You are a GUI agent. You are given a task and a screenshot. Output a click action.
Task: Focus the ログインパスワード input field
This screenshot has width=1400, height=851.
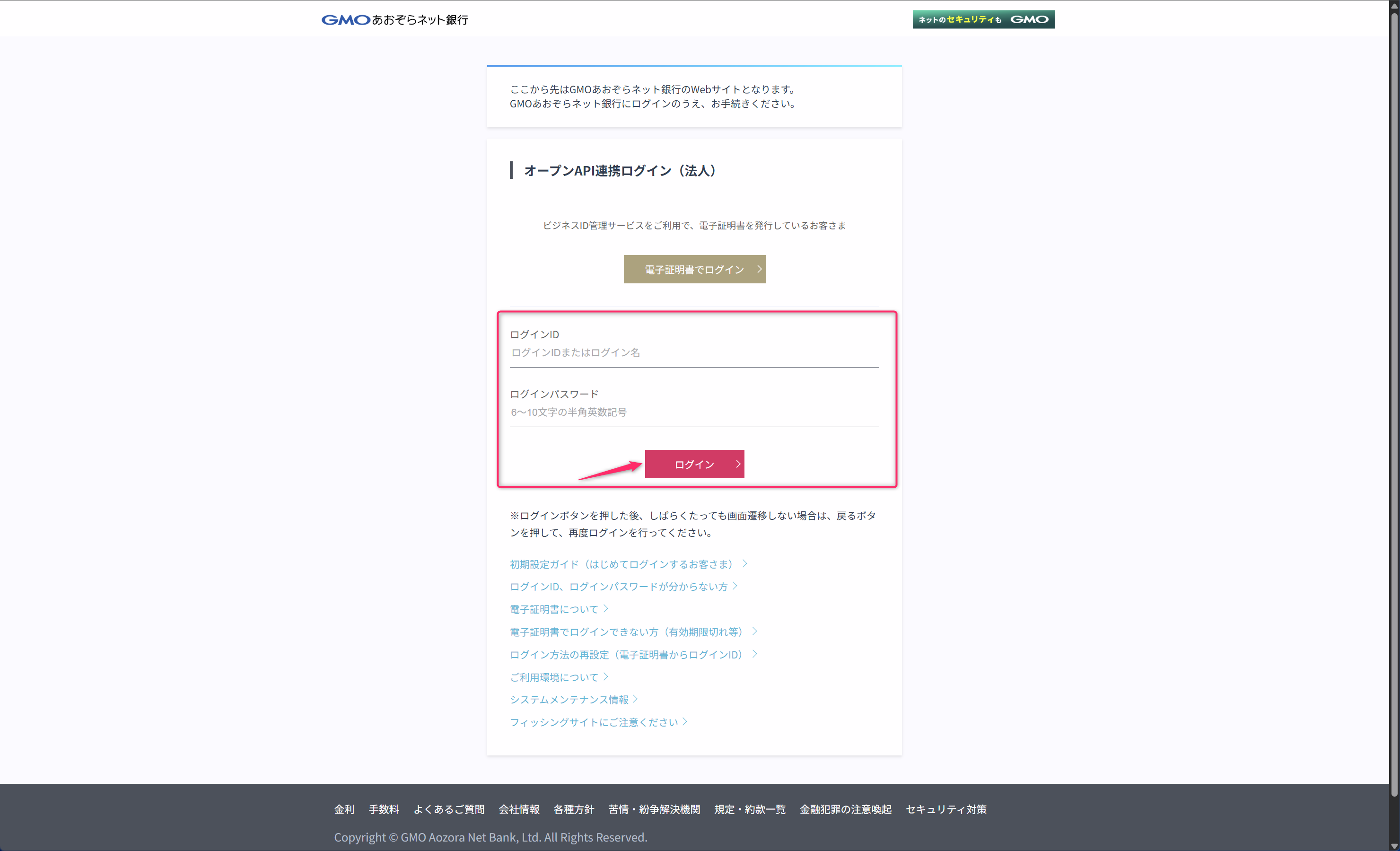pos(694,412)
